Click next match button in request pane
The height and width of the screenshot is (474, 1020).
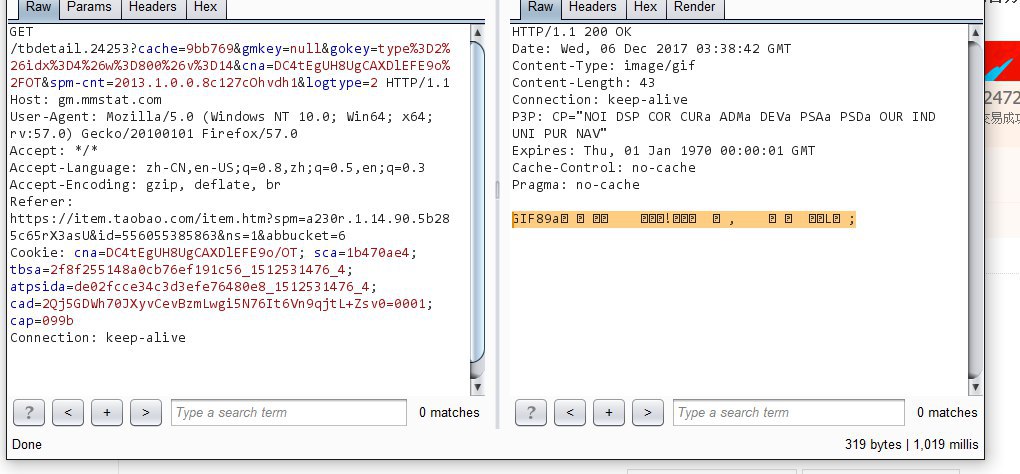146,412
